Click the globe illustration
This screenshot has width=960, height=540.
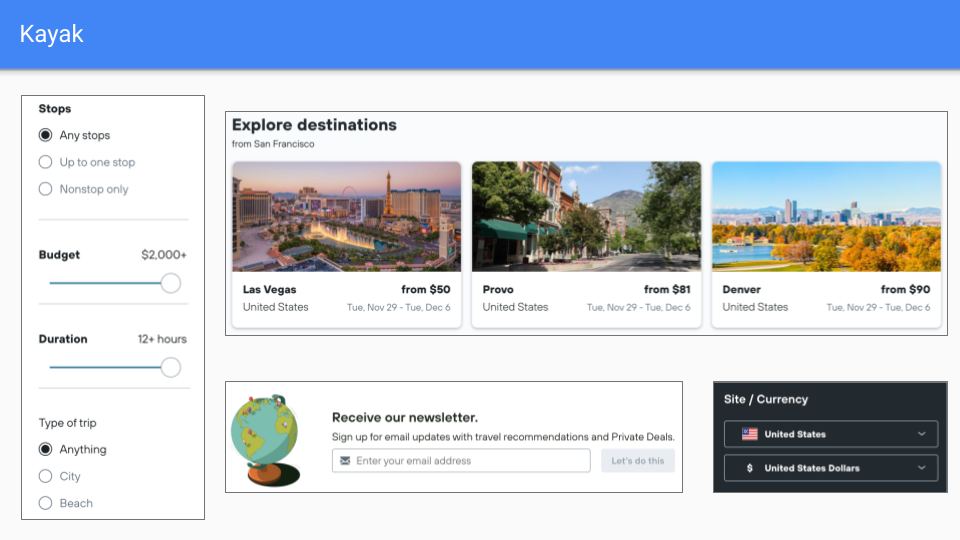(x=266, y=440)
